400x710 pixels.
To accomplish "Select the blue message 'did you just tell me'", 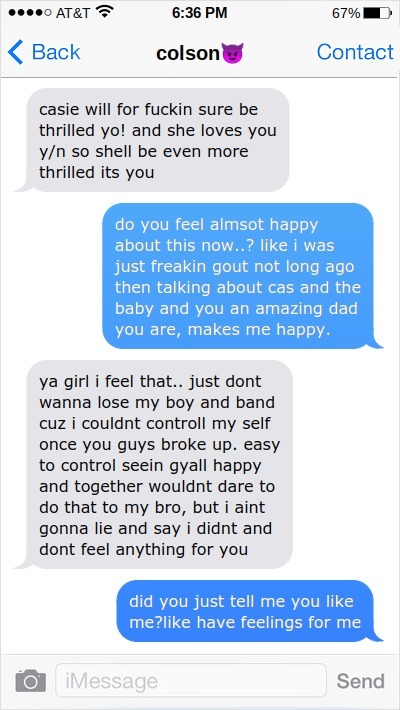I will click(x=249, y=611).
